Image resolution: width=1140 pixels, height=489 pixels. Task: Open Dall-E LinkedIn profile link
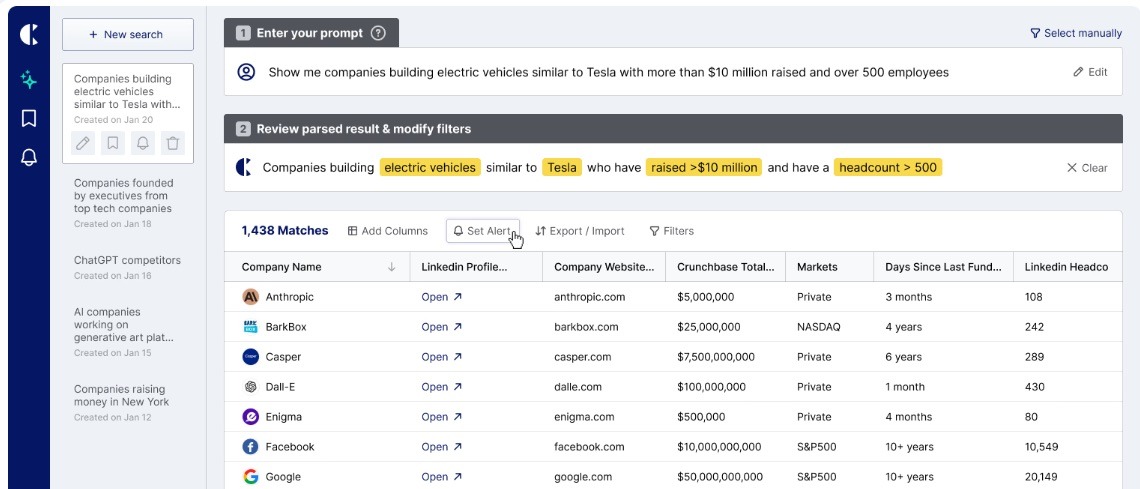tap(441, 387)
